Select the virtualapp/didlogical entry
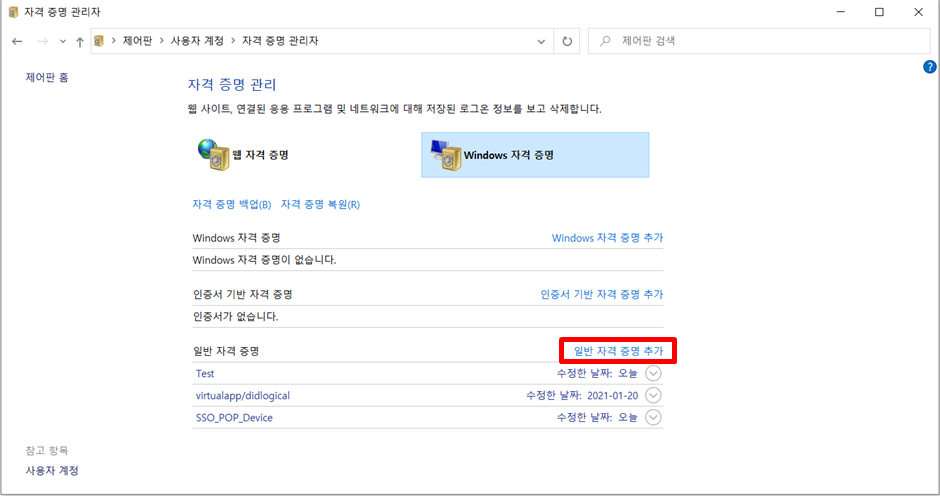The width and height of the screenshot is (940, 496). point(243,396)
